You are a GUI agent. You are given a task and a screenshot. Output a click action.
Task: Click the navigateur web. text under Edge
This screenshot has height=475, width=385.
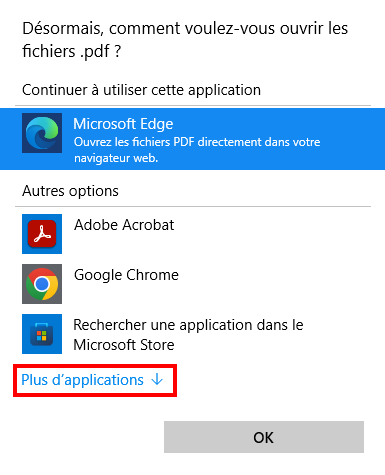coord(116,158)
